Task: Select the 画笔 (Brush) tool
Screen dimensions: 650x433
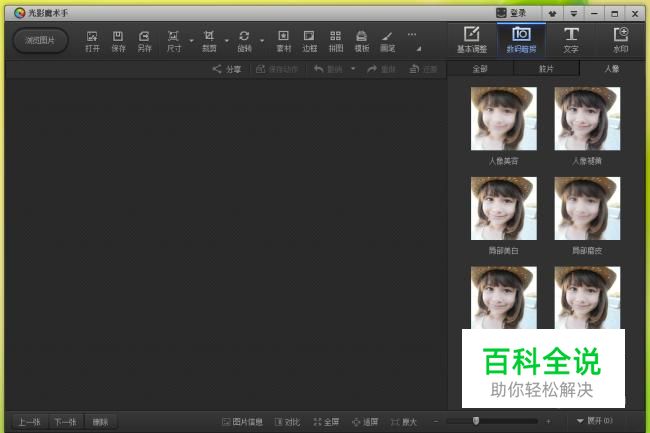Action: pyautogui.click(x=387, y=40)
